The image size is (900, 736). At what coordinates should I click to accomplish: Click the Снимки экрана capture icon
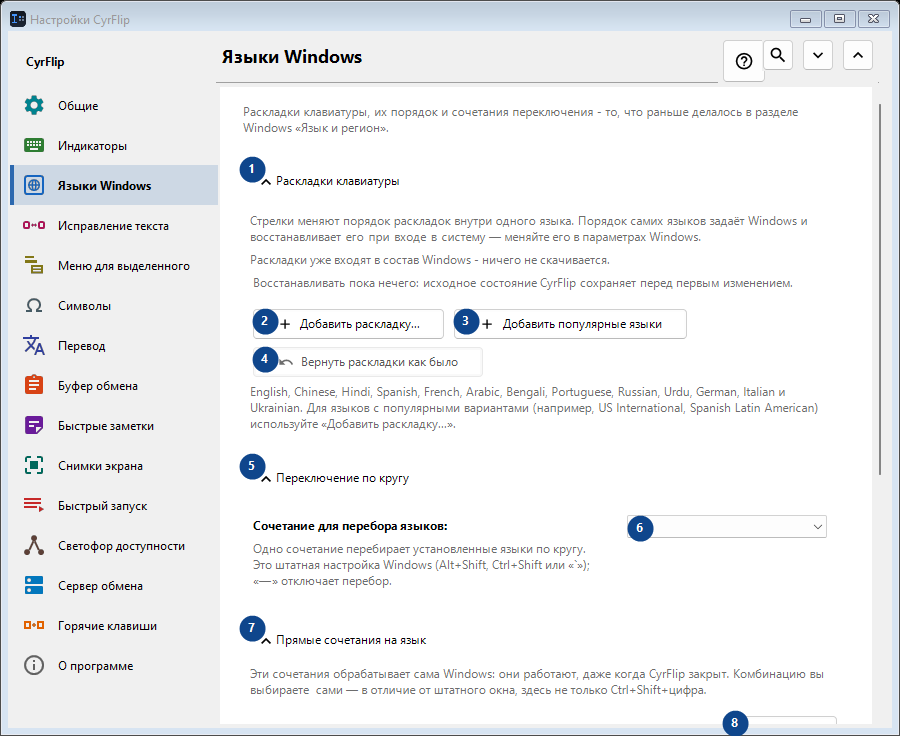point(34,466)
